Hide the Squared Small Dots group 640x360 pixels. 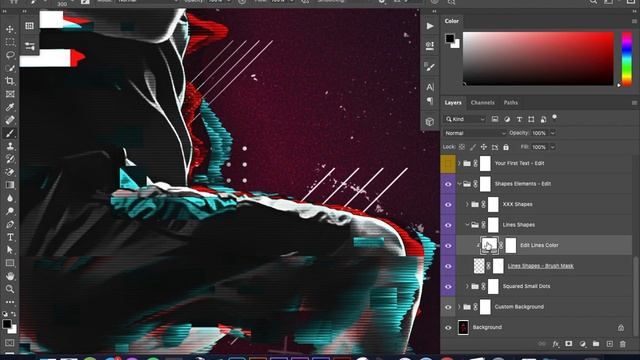448,287
